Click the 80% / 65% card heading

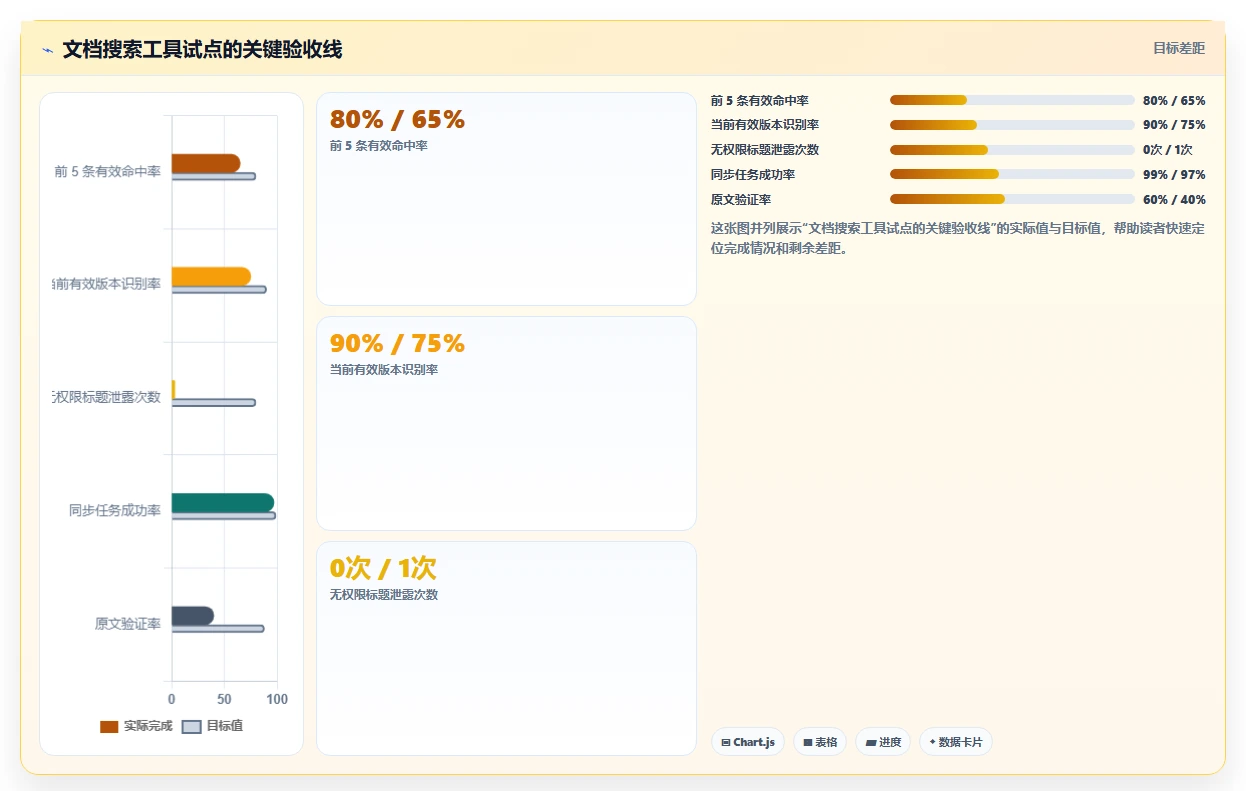397,119
